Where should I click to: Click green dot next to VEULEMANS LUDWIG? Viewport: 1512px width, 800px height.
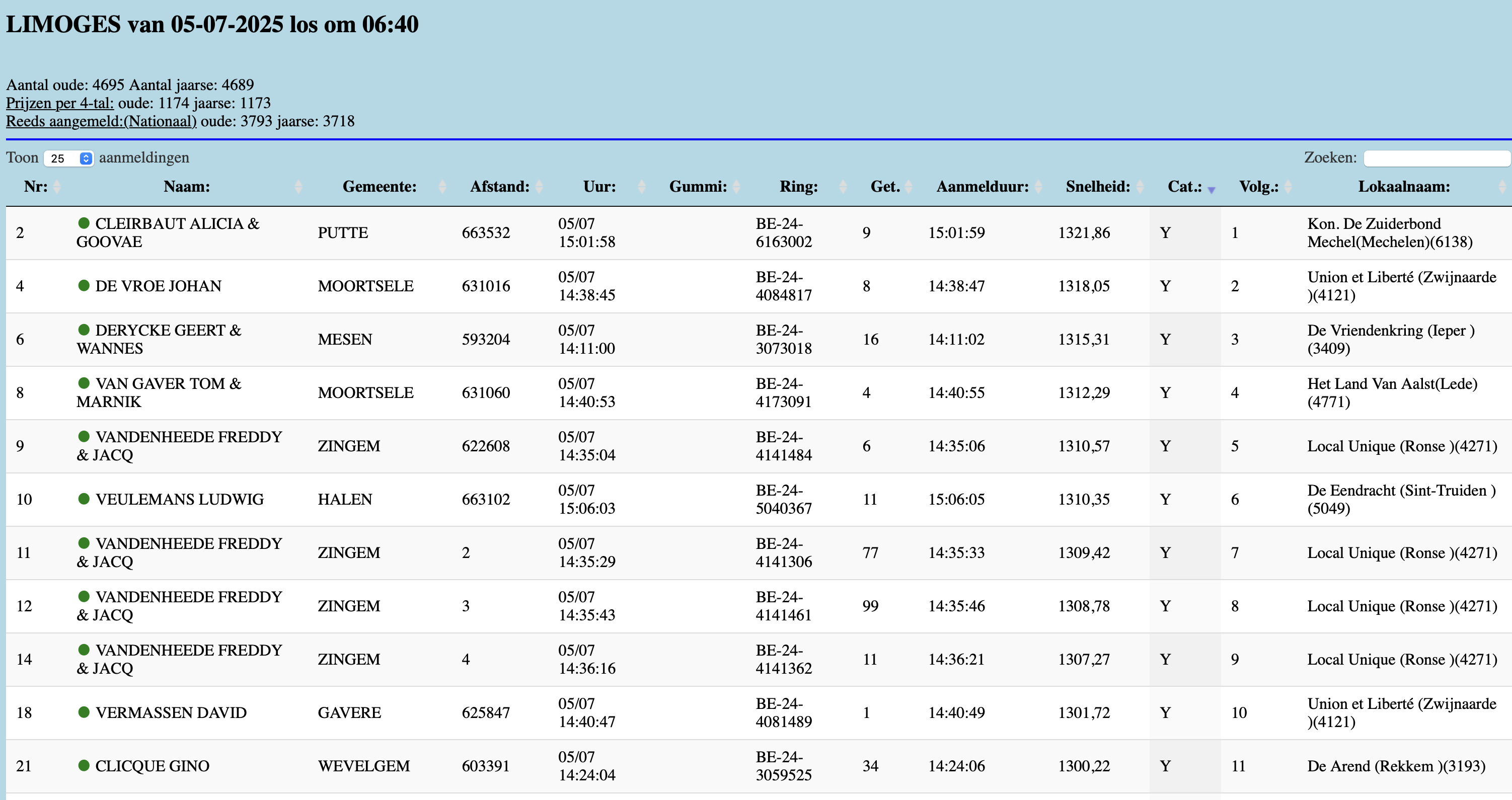tap(84, 499)
